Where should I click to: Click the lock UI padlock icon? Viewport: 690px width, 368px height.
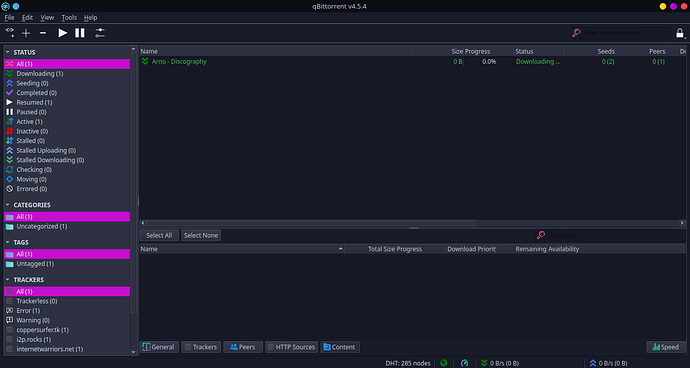[680, 33]
